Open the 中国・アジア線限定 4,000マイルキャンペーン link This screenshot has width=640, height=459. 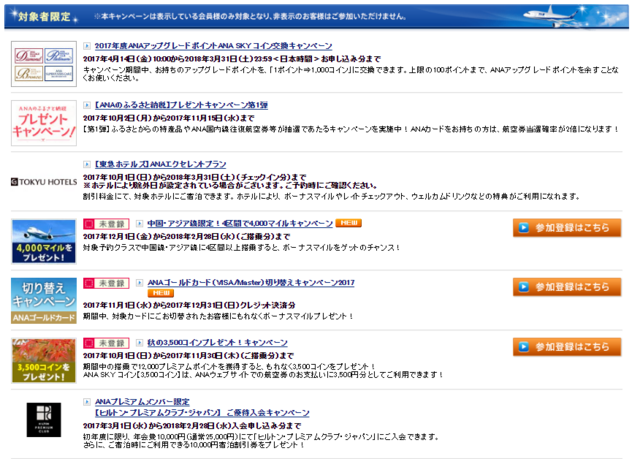click(x=240, y=223)
